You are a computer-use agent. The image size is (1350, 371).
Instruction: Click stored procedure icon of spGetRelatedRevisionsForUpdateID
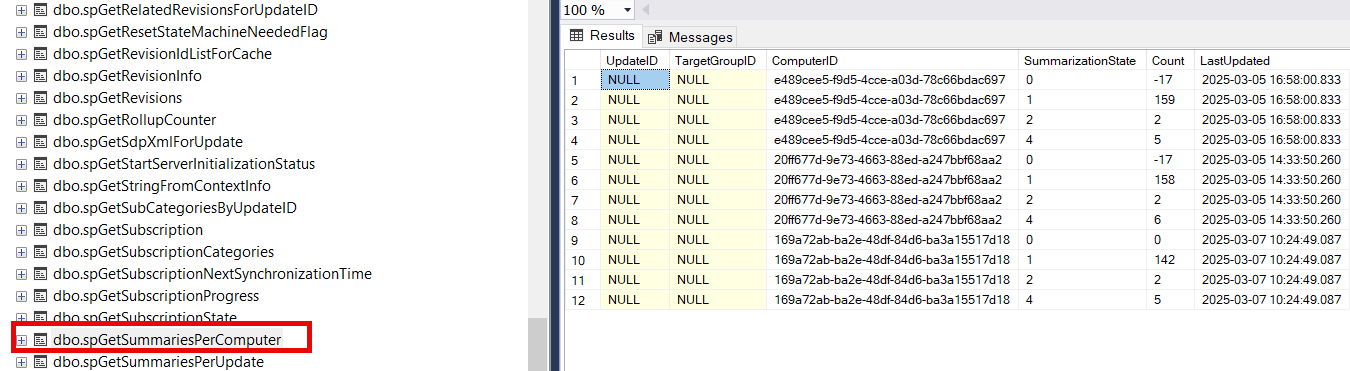pos(41,10)
